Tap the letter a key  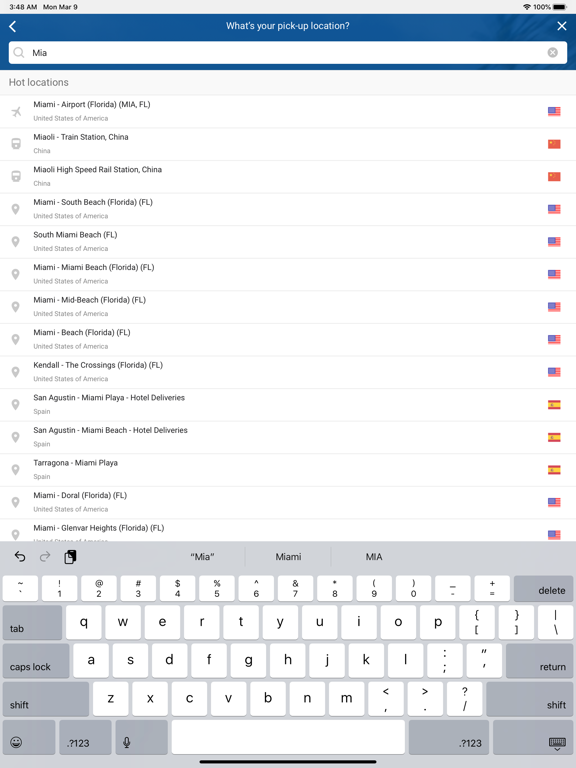[91, 661]
